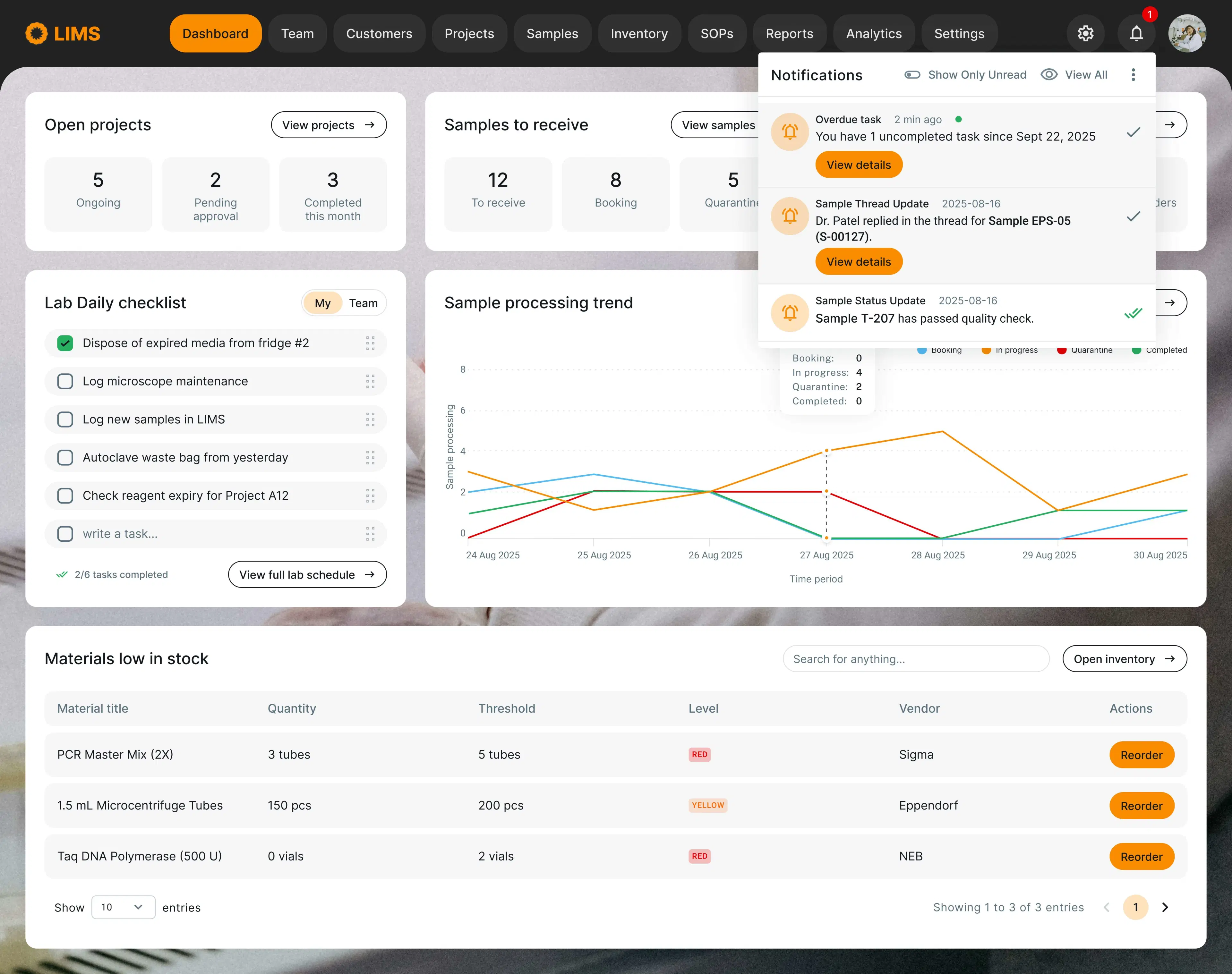Screen dimensions: 1232x974
Task: Check the Log new samples in LIMS task
Action: 65,420
